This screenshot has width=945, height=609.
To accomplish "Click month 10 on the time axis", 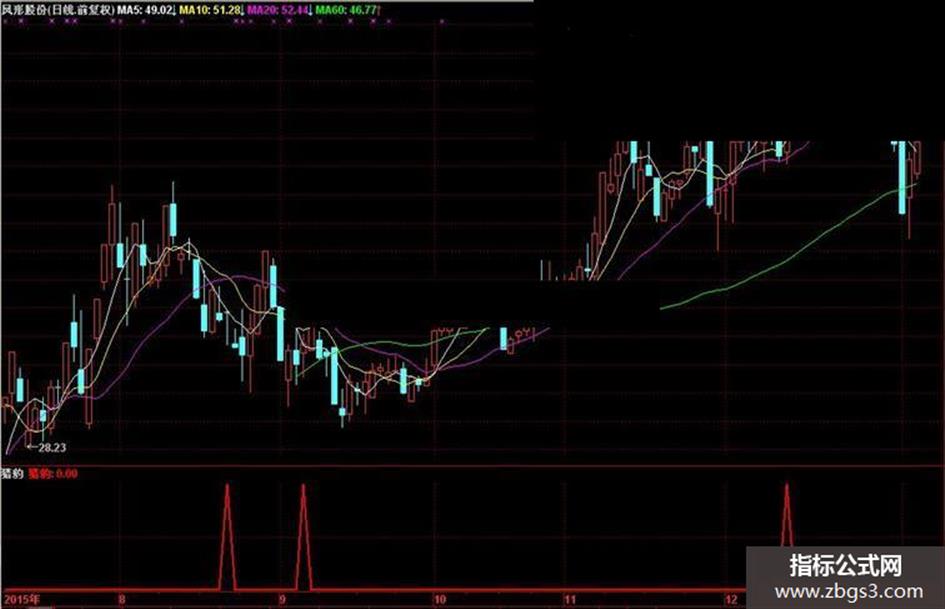I will 440,599.
